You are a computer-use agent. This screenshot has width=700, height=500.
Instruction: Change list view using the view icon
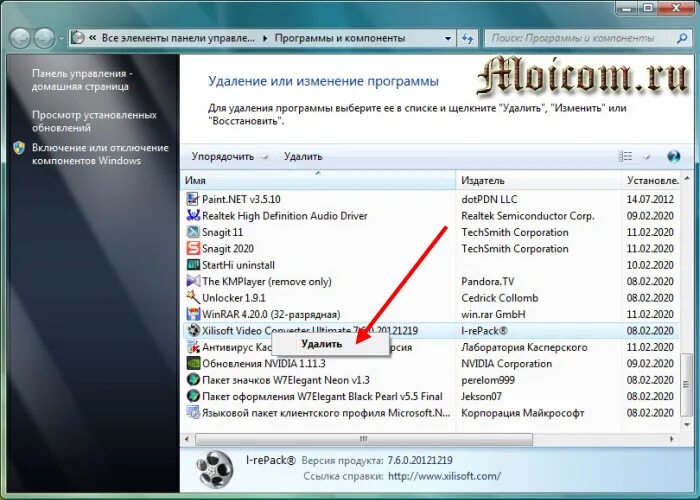coord(625,156)
